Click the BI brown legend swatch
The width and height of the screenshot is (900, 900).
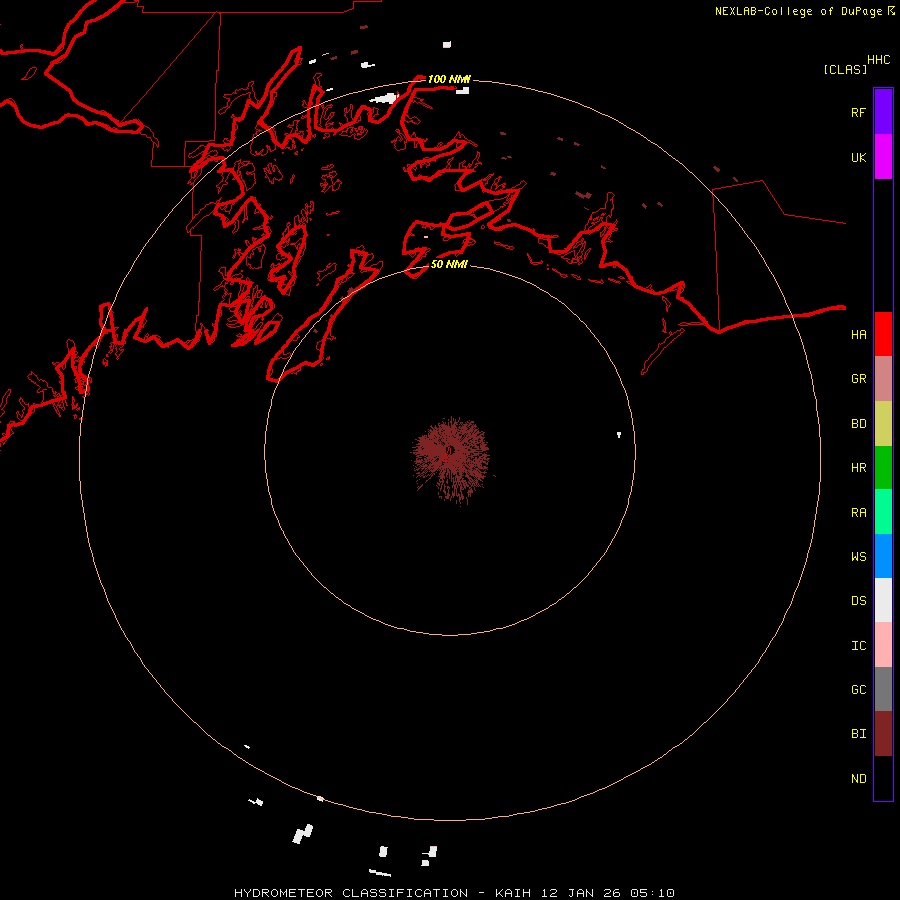(883, 734)
